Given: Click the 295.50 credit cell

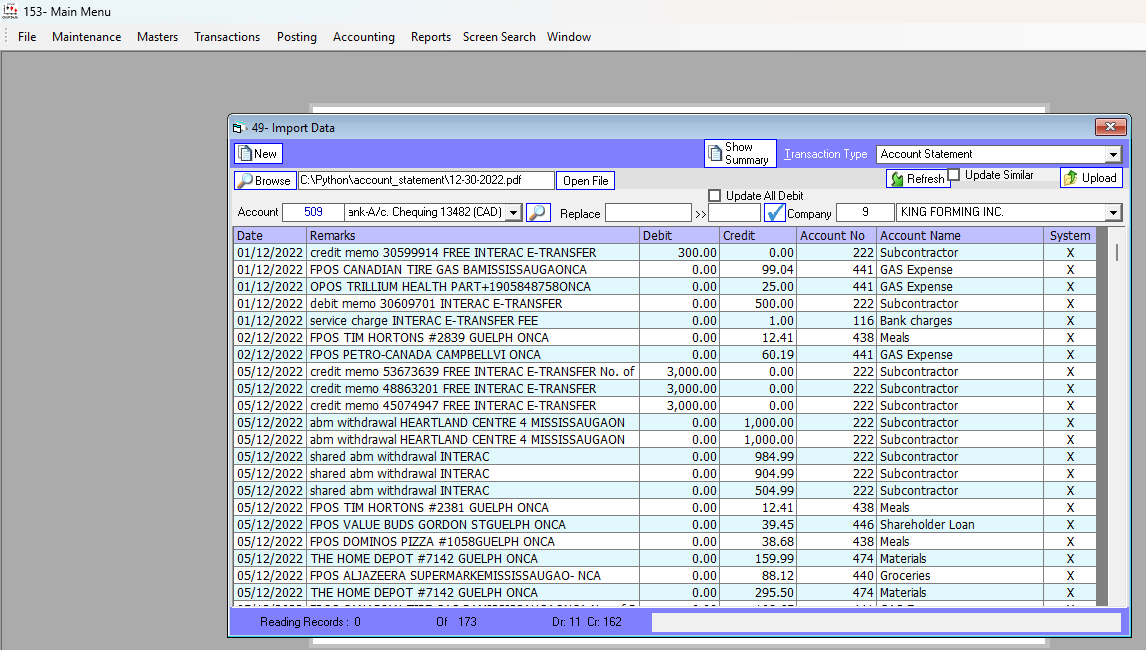Looking at the screenshot, I should coord(758,592).
